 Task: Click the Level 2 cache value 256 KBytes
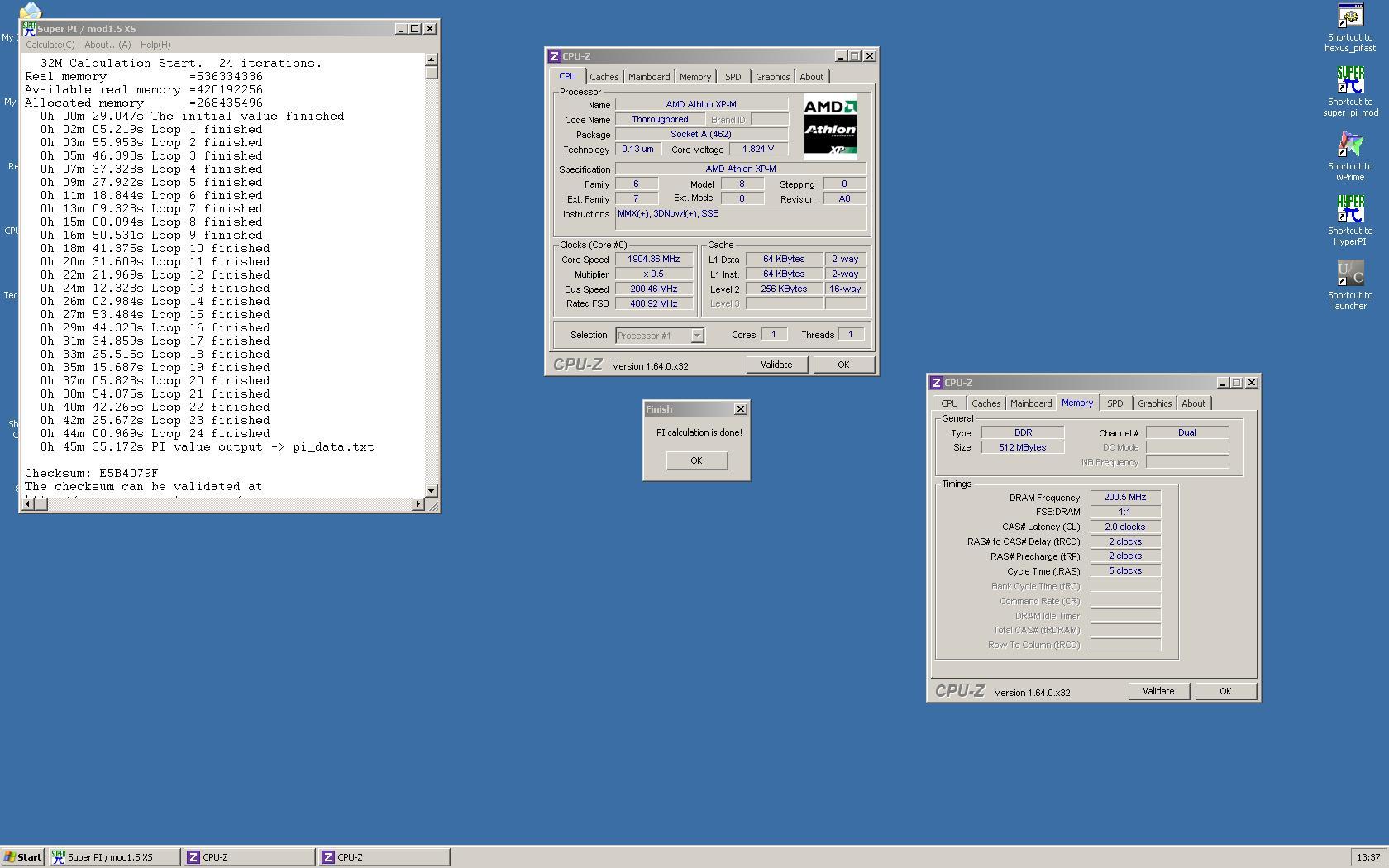(784, 289)
